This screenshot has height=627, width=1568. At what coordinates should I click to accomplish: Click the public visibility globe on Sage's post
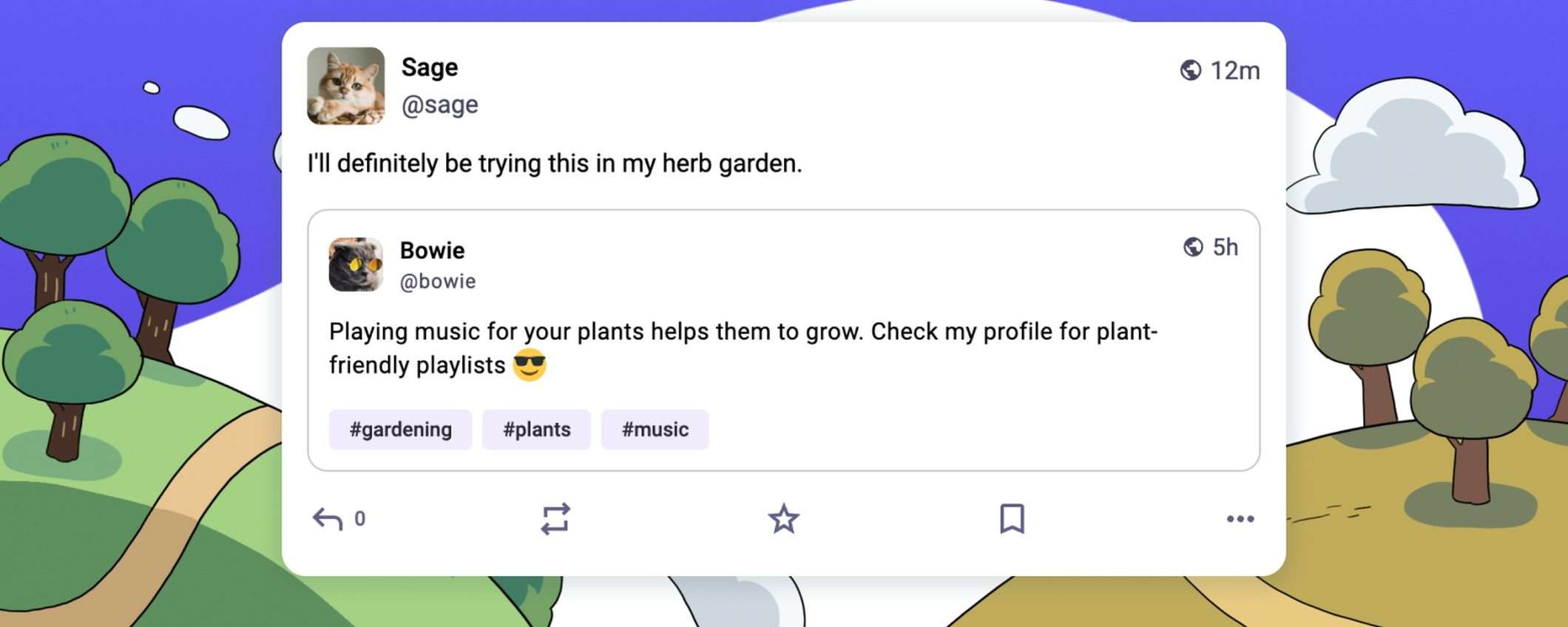tap(1191, 70)
